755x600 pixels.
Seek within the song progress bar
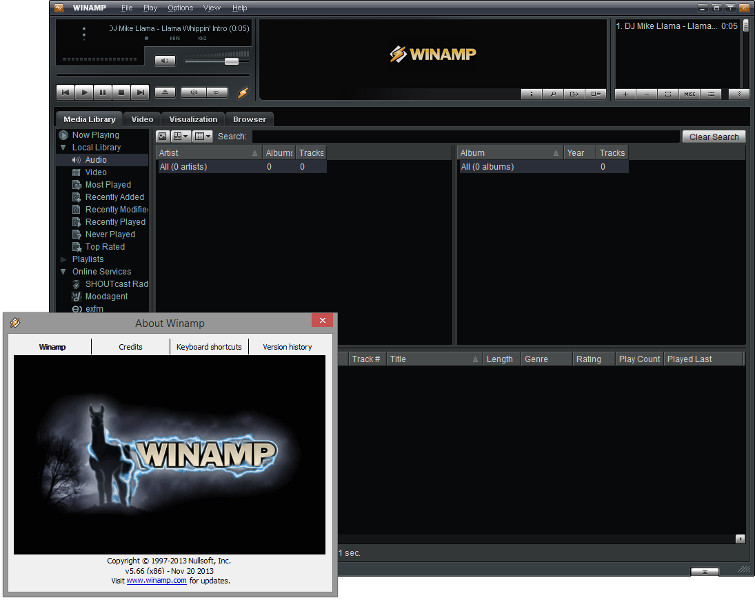(x=153, y=75)
